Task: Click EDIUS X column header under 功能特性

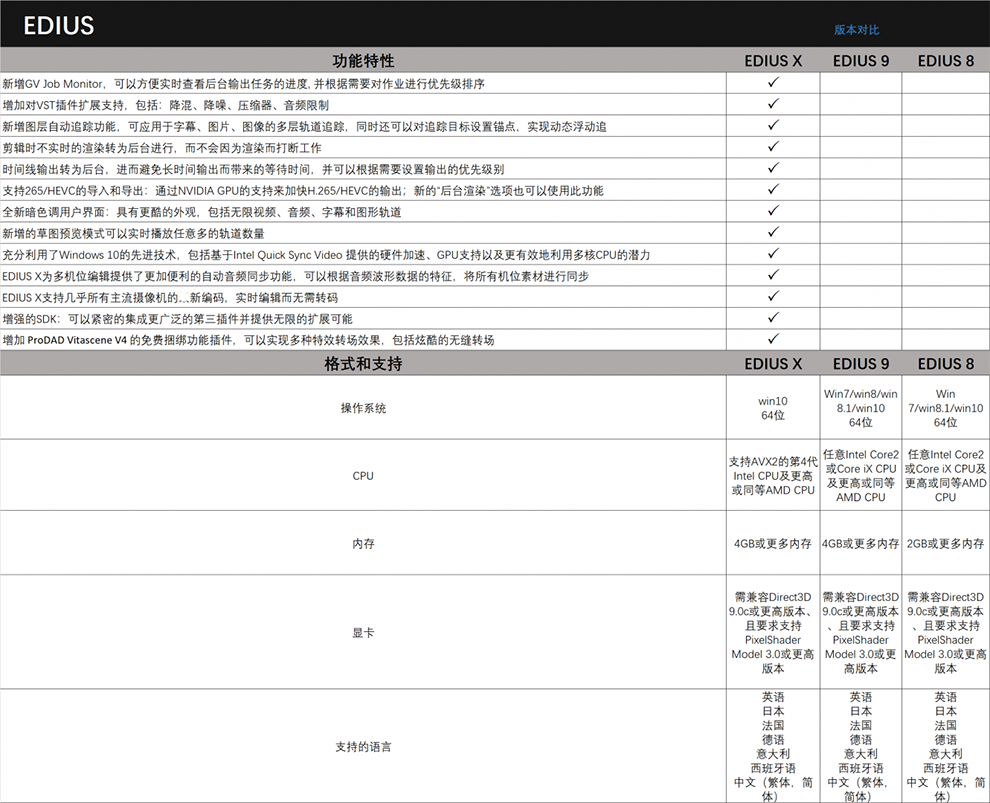Action: (x=773, y=61)
